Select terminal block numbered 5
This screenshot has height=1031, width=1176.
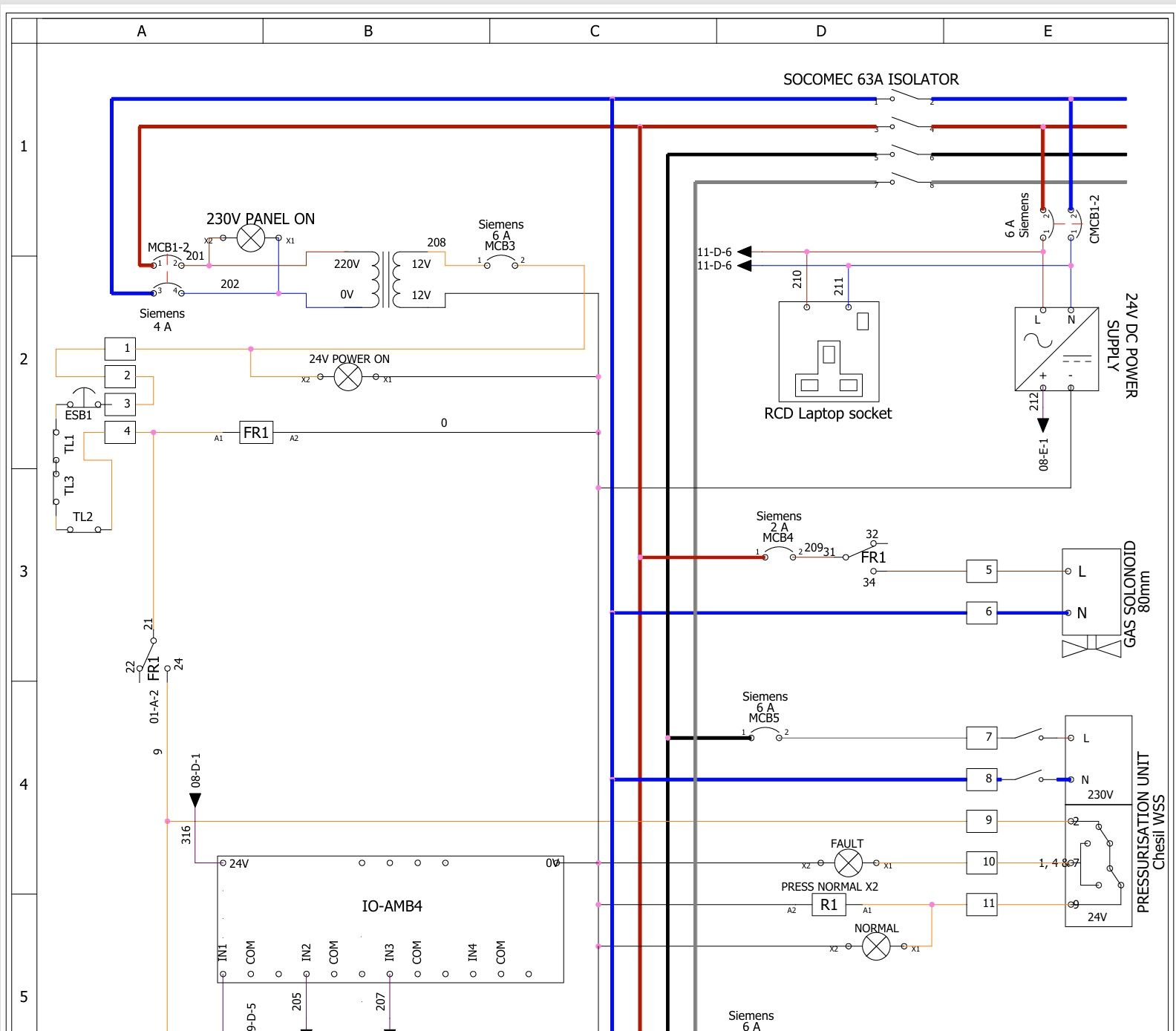point(981,571)
